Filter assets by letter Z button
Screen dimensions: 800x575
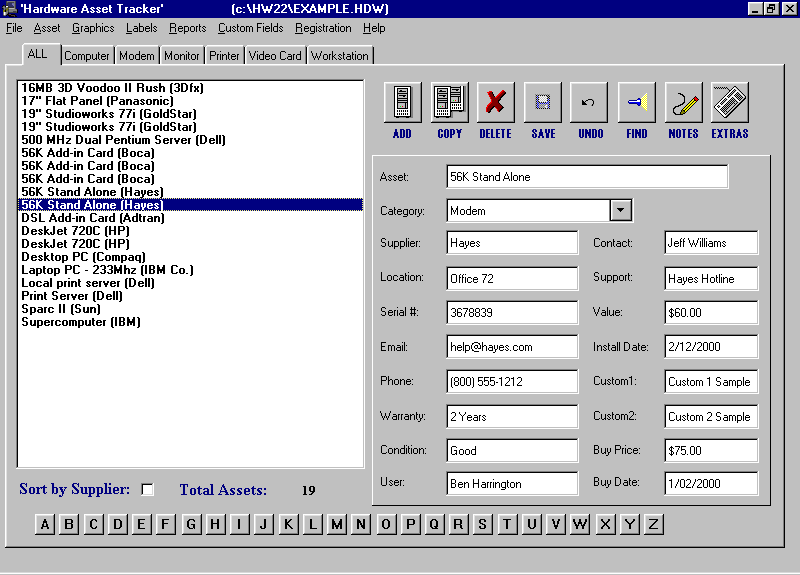(653, 524)
